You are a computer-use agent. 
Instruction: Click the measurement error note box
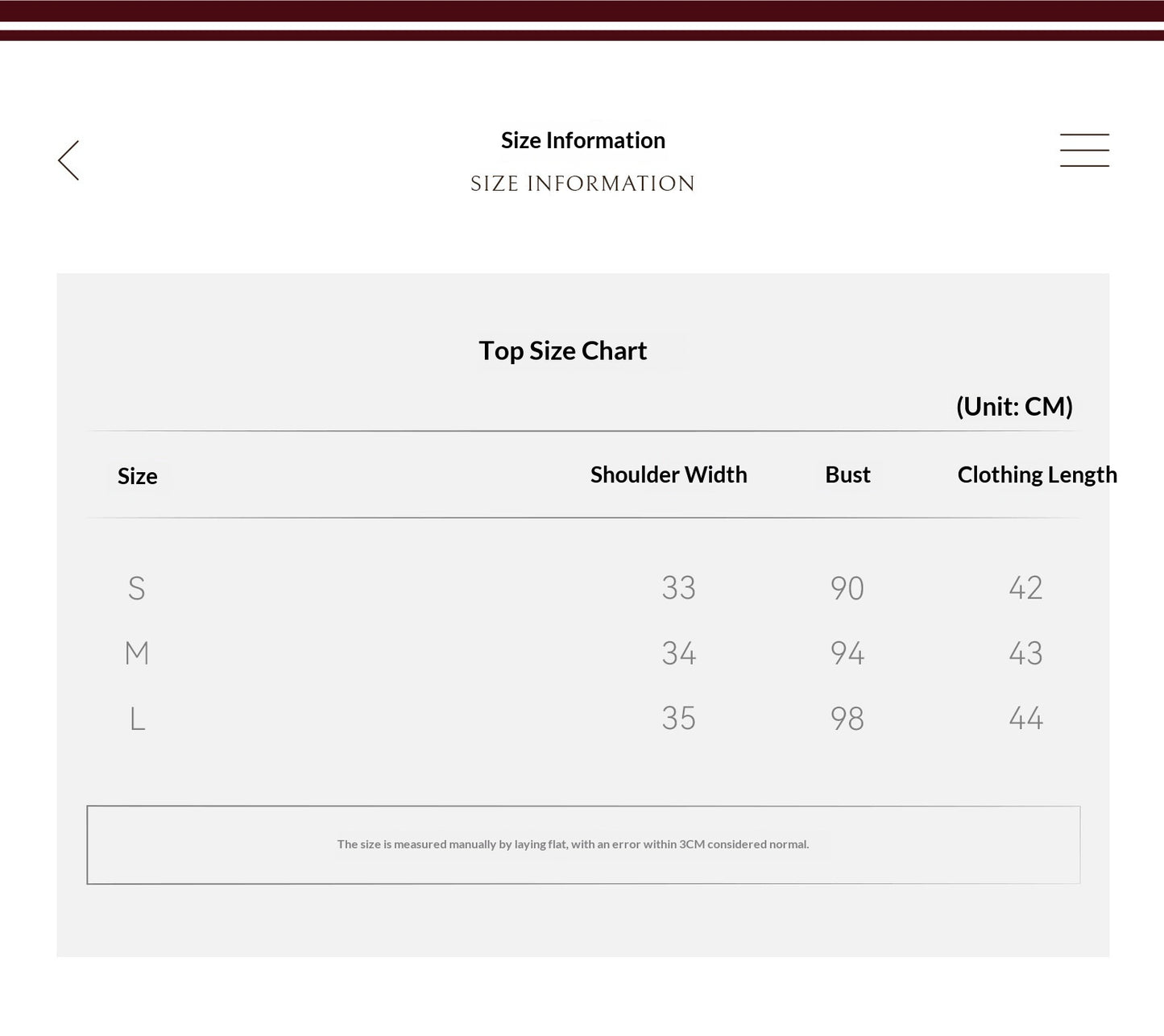click(583, 844)
